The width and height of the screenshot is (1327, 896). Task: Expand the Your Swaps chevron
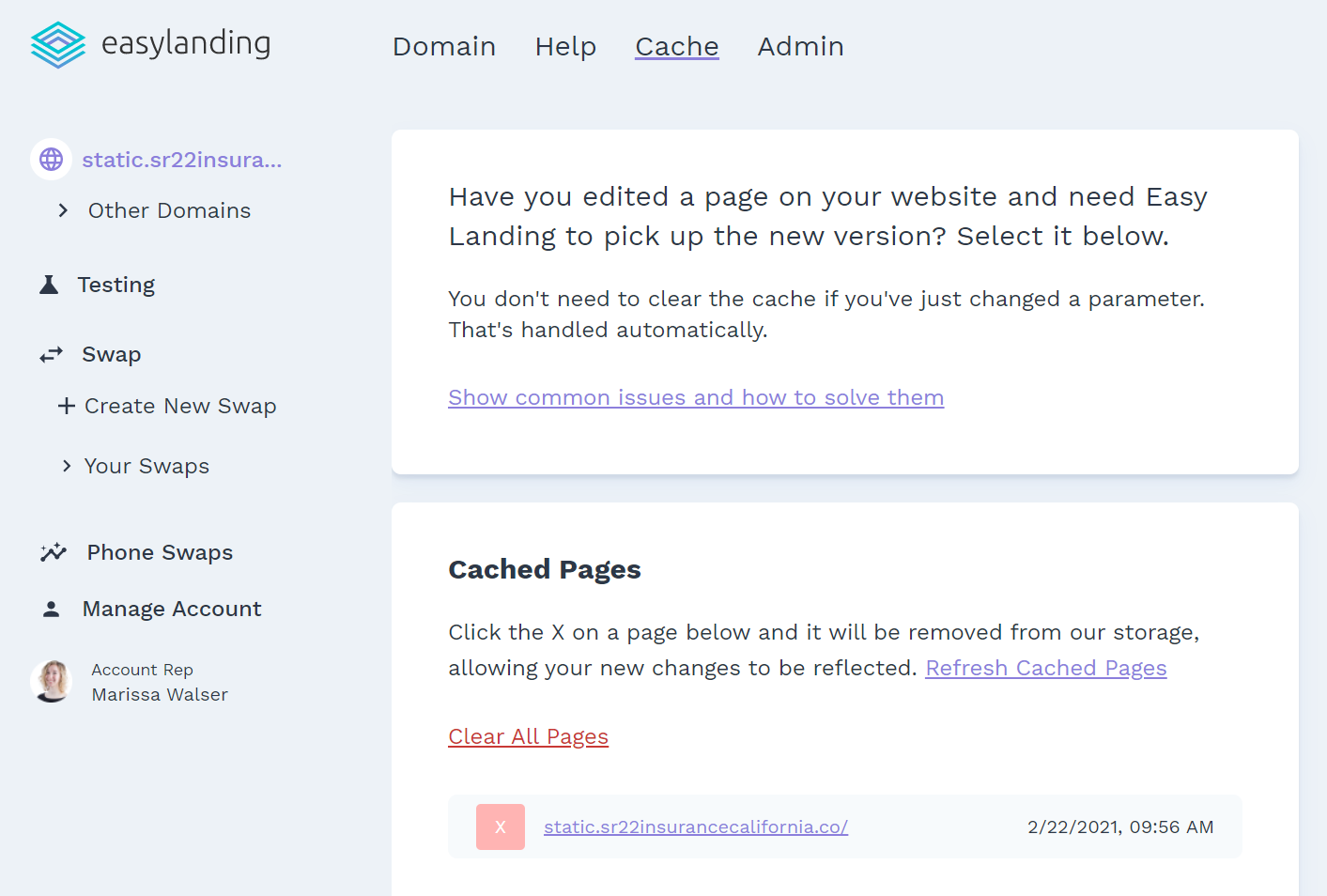coord(66,466)
